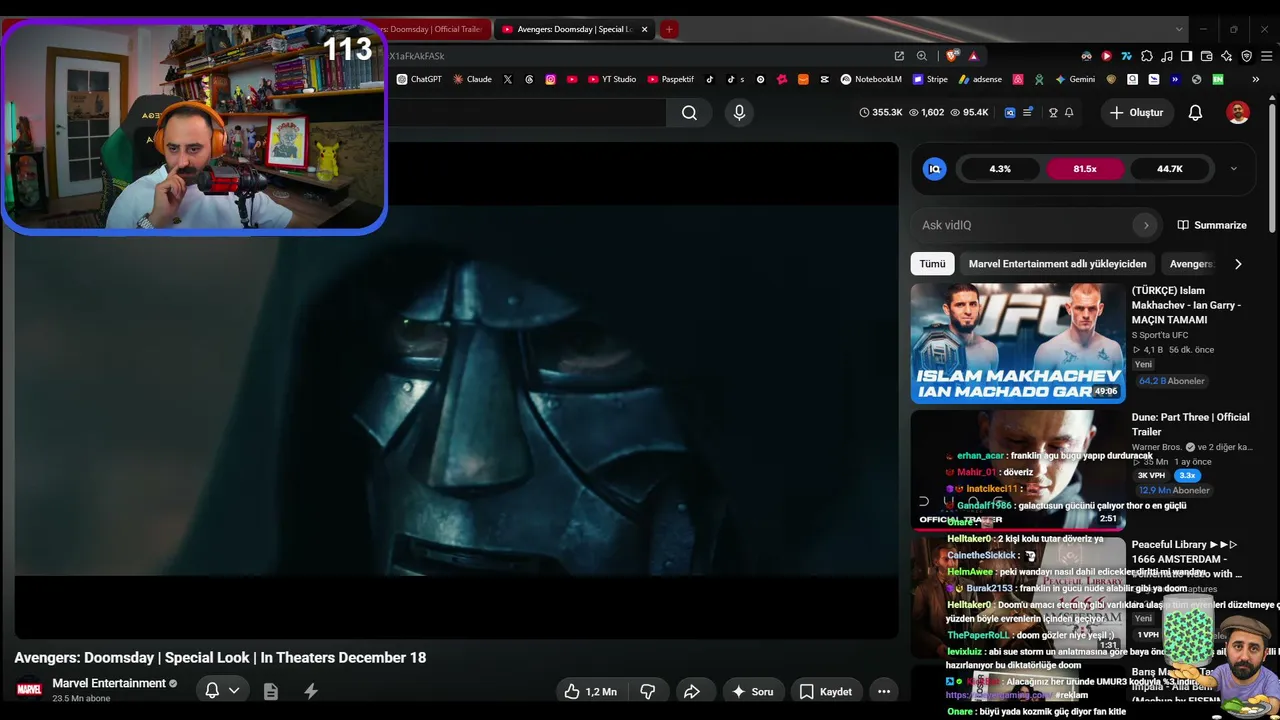This screenshot has height=720, width=1280.
Task: Start voice search with the microphone icon
Action: click(x=739, y=113)
